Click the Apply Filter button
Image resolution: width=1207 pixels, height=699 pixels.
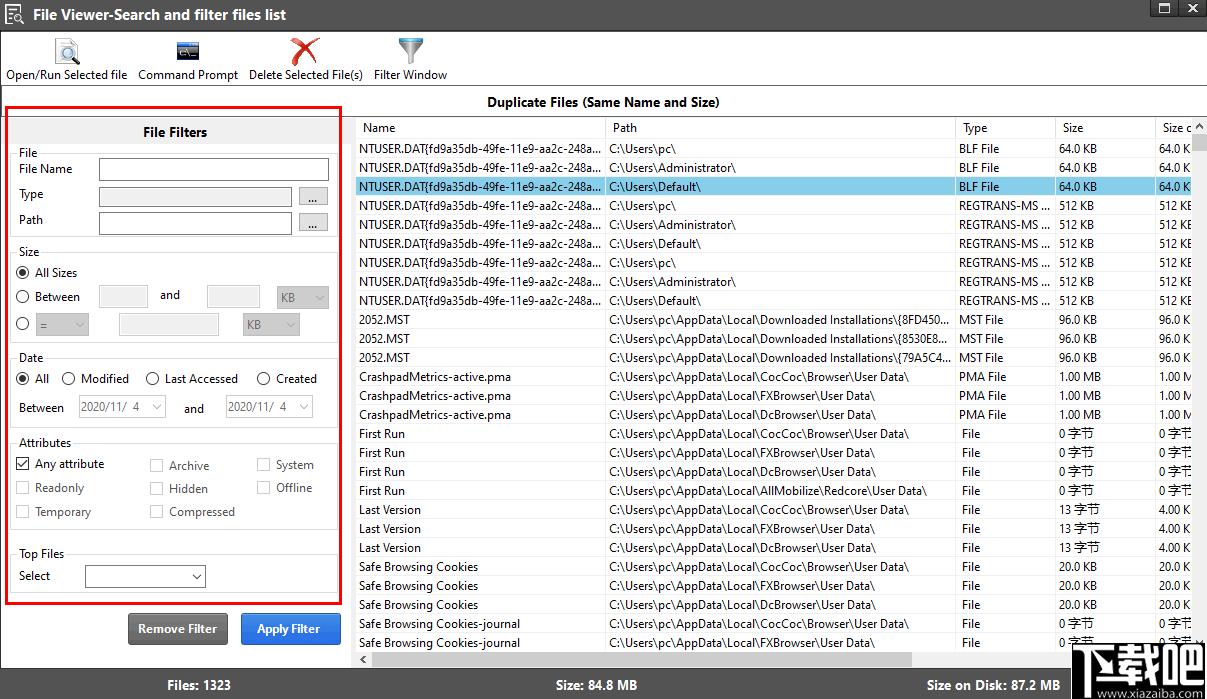click(x=290, y=629)
